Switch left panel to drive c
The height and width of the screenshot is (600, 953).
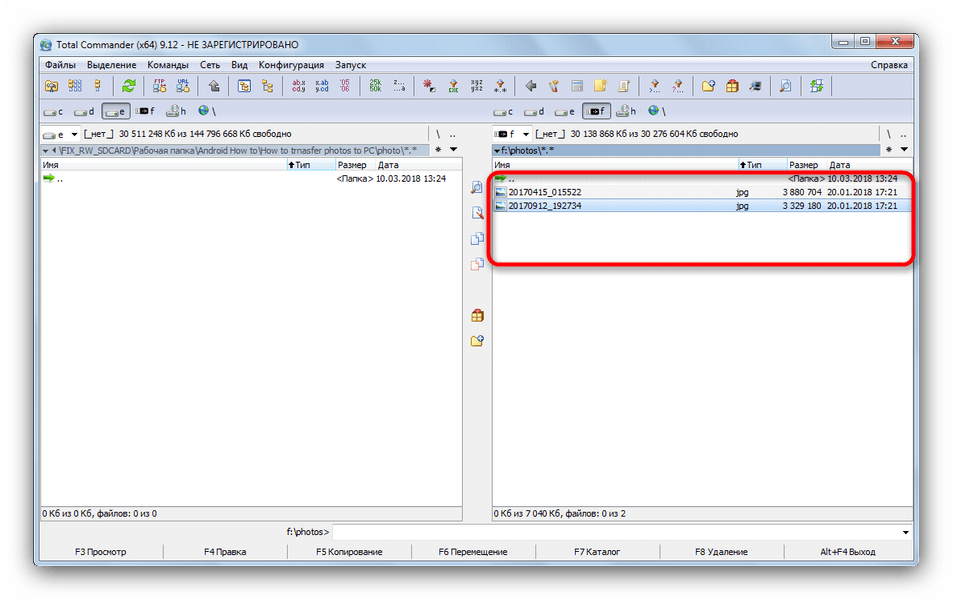click(x=53, y=111)
